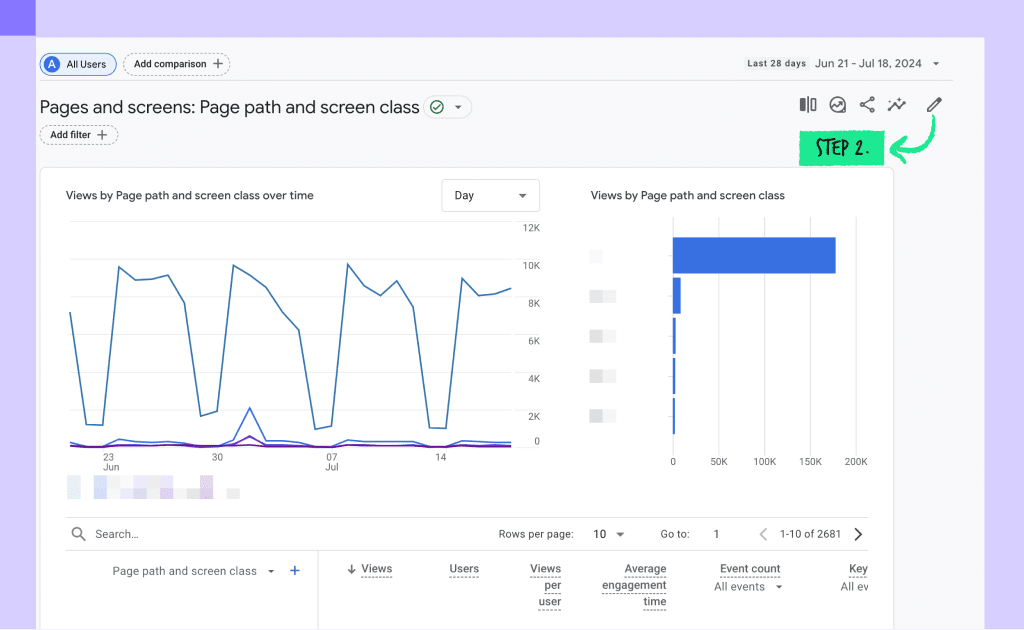Expand the All events dropdown

748,587
